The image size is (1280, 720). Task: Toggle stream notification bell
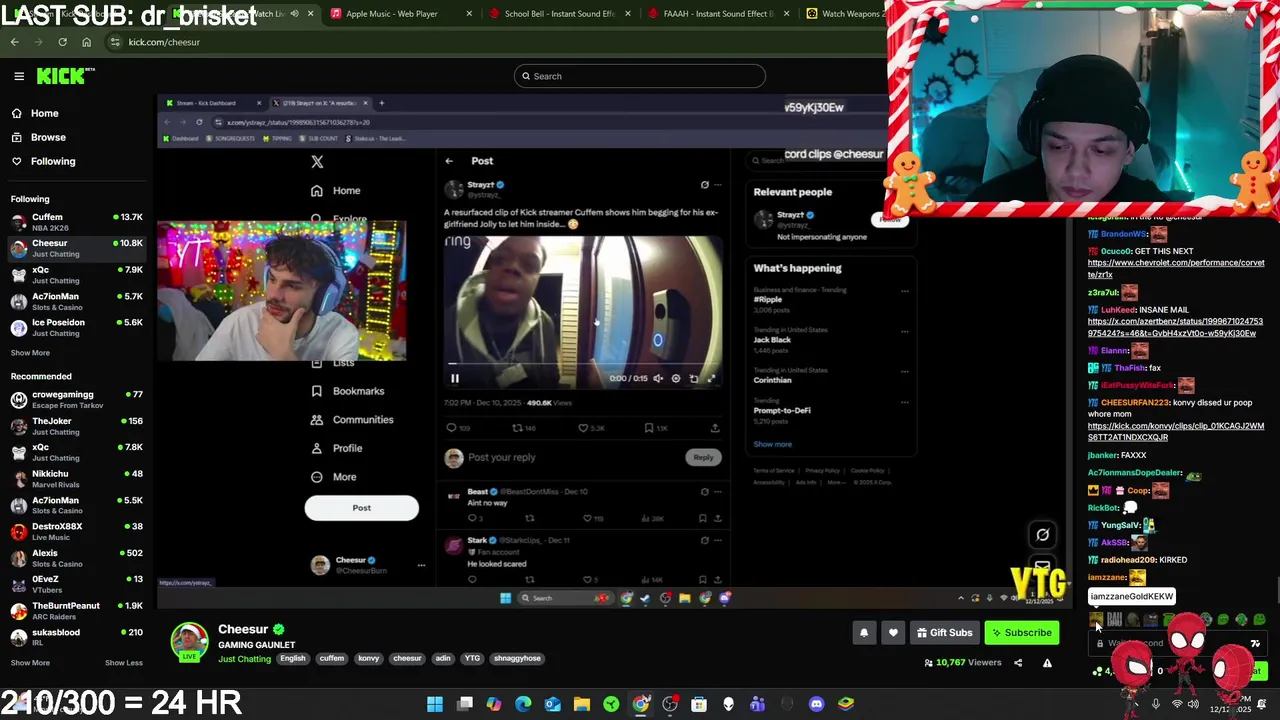tap(864, 632)
